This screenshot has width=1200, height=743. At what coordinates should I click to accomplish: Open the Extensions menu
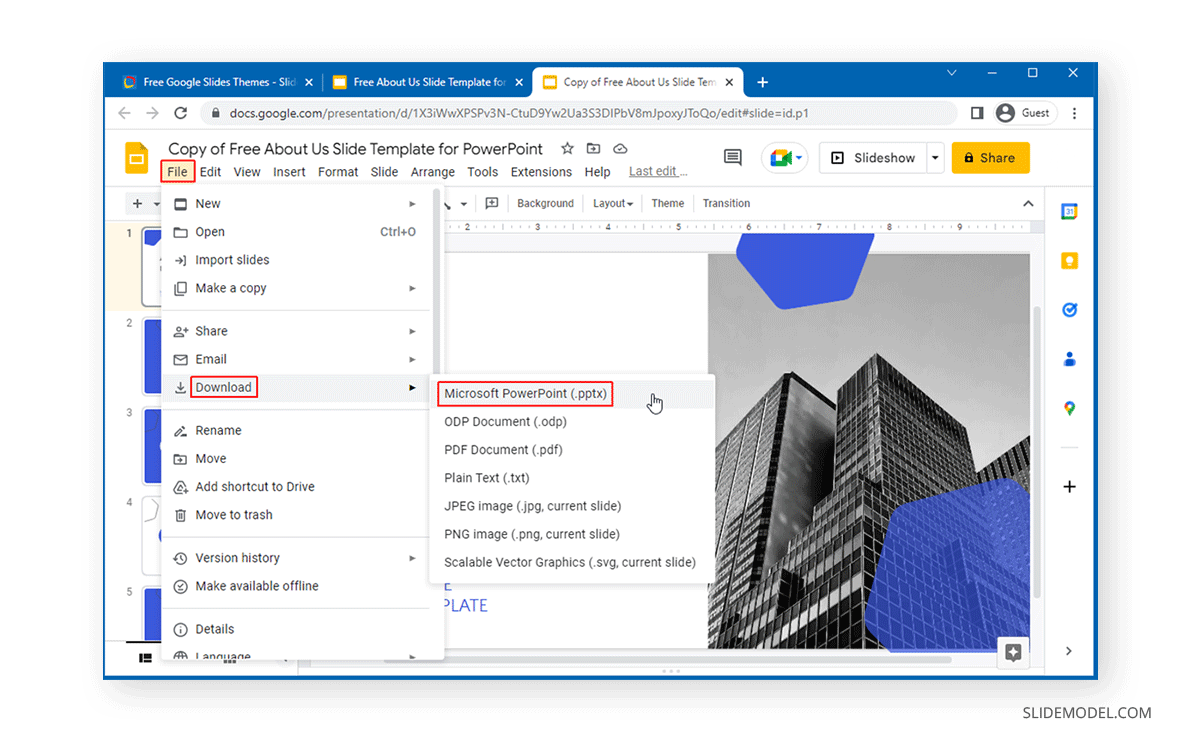pos(541,172)
